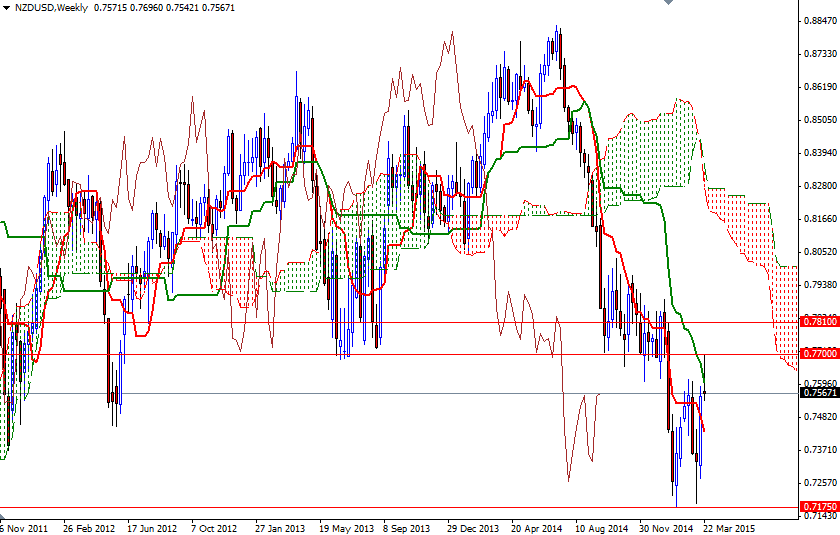Click the 0.83940 price scale value
Viewport: 840px width, 535px height.
820,153
